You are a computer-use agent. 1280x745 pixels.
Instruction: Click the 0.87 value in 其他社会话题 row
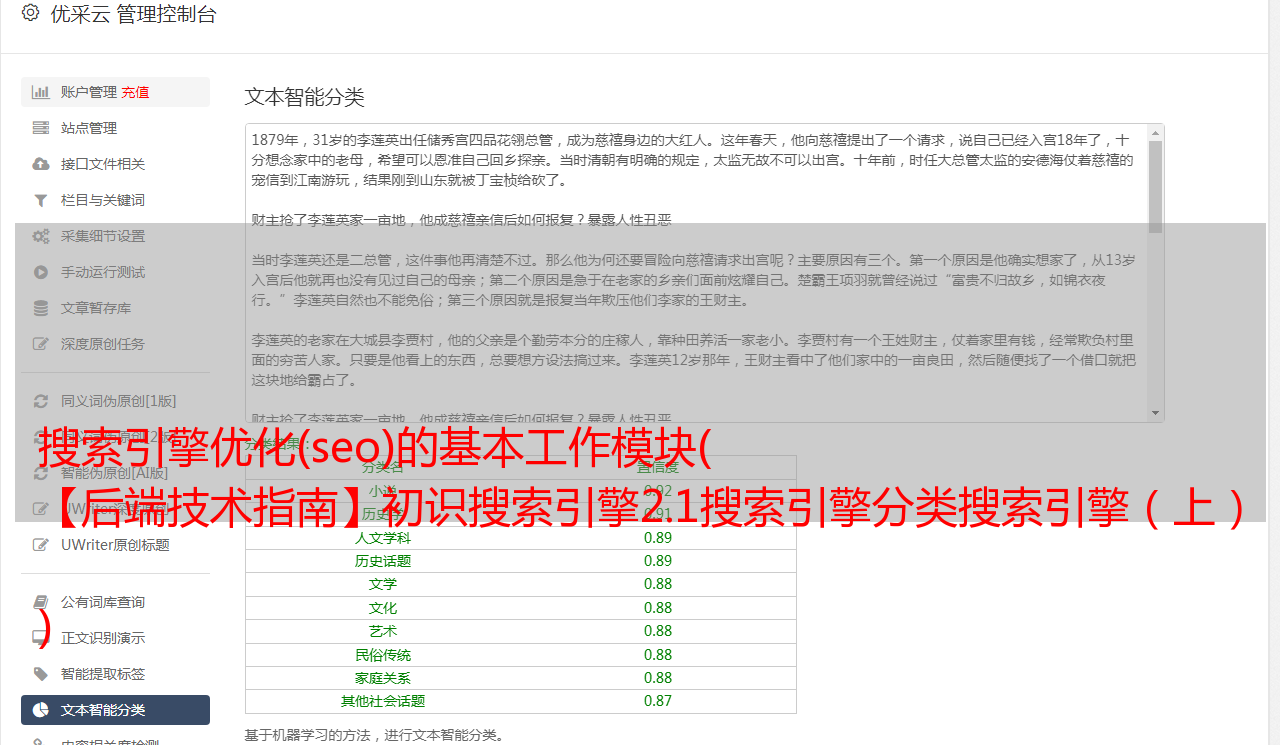[x=658, y=701]
